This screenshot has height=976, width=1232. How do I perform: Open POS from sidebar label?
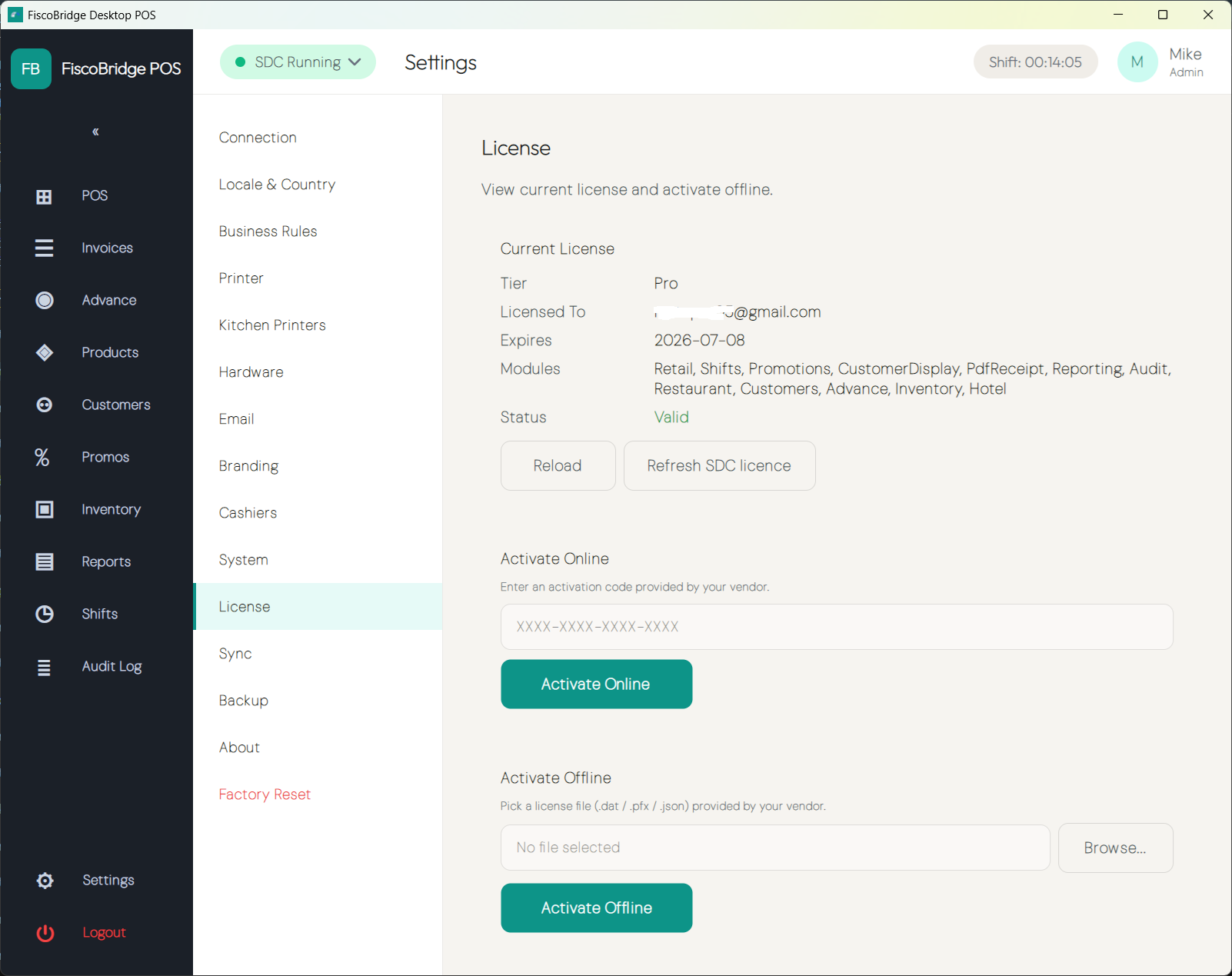[95, 196]
